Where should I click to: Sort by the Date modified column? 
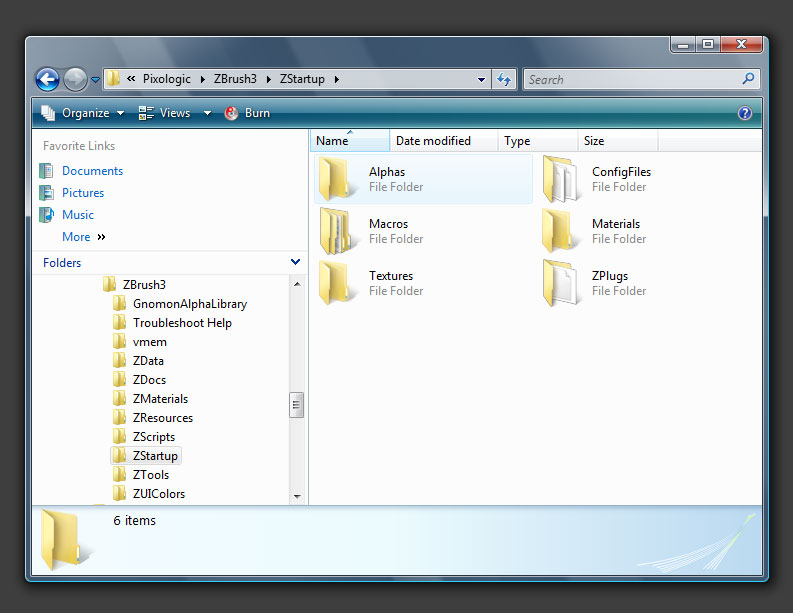point(432,141)
